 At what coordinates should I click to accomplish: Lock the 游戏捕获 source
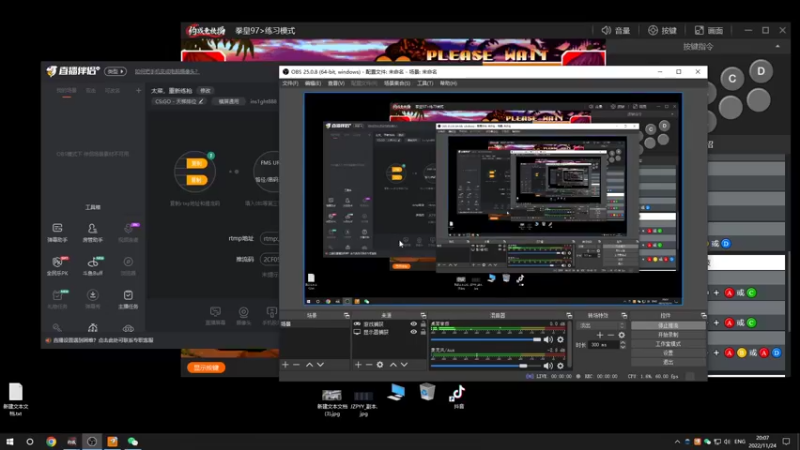(x=423, y=324)
